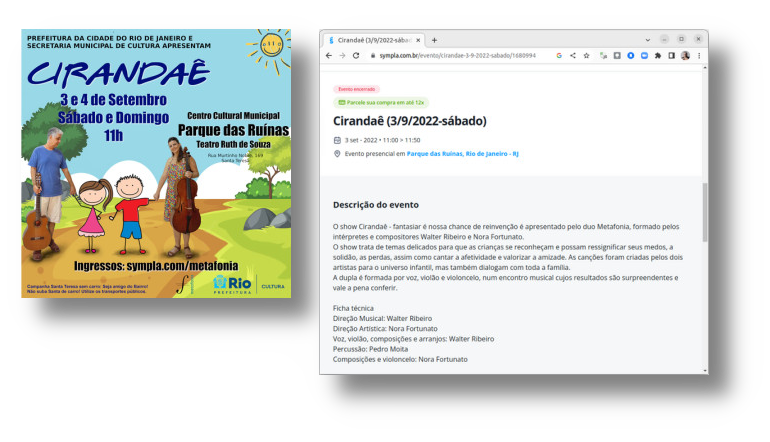Click the side panel icon in toolbar
The width and height of the screenshot is (770, 442).
click(x=671, y=56)
